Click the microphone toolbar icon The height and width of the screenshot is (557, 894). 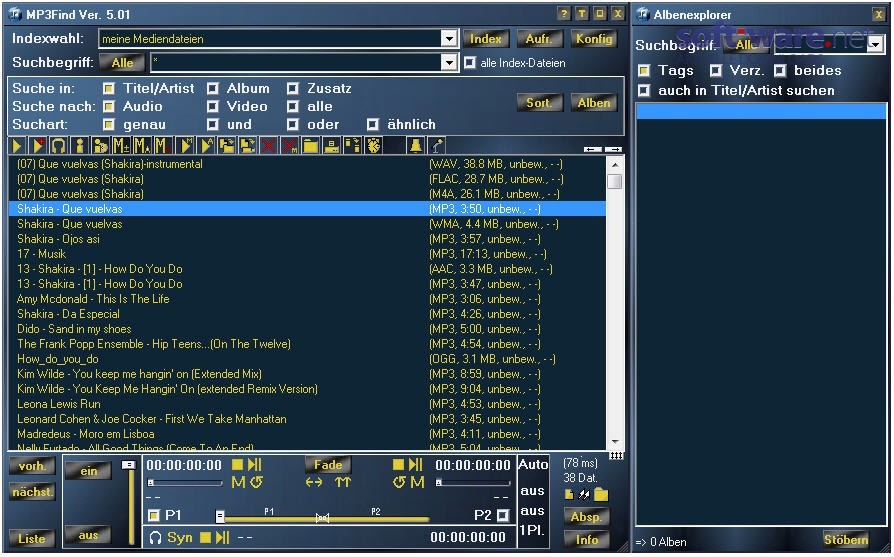click(437, 146)
